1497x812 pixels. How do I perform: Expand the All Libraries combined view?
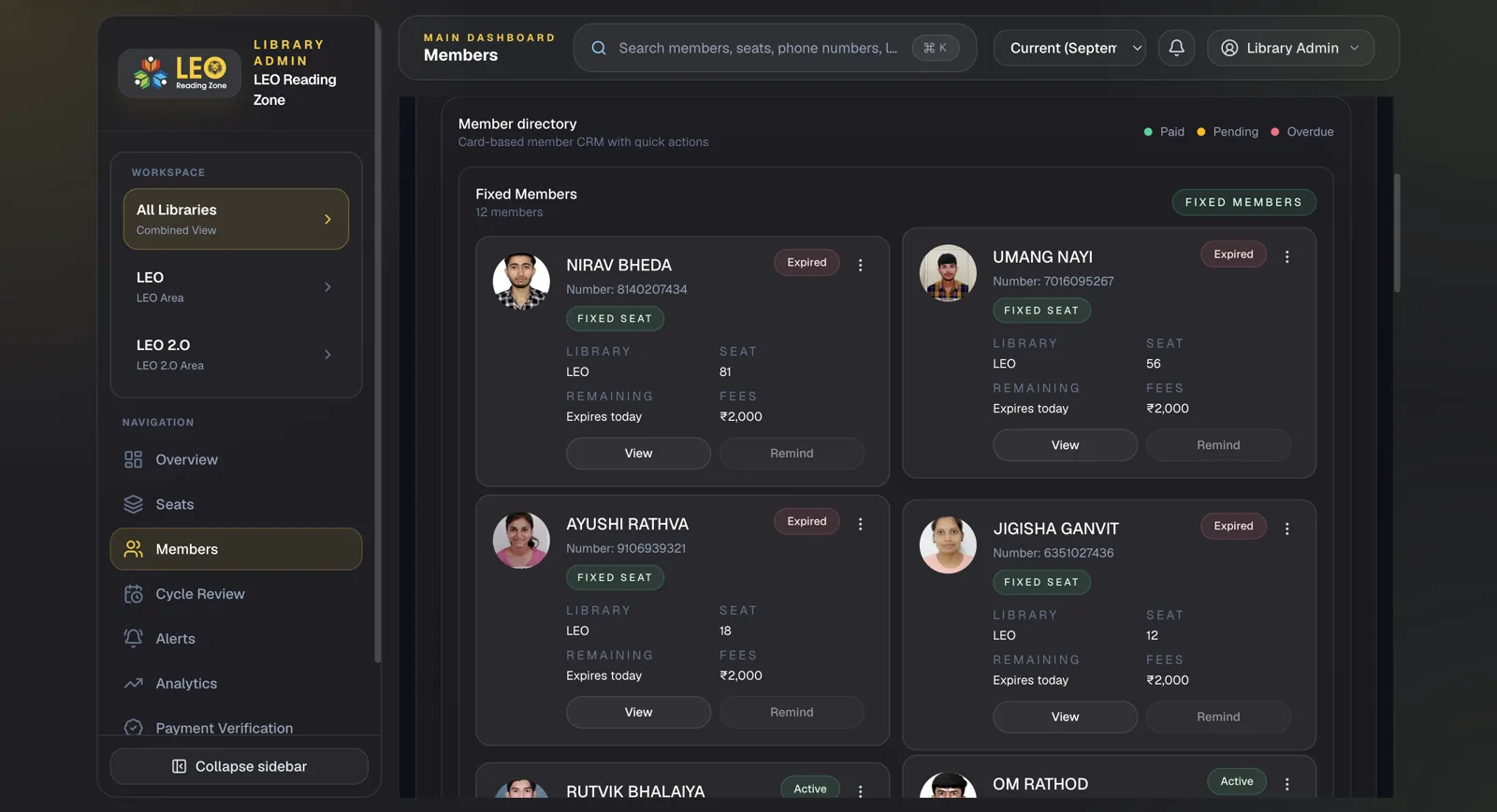pyautogui.click(x=236, y=219)
